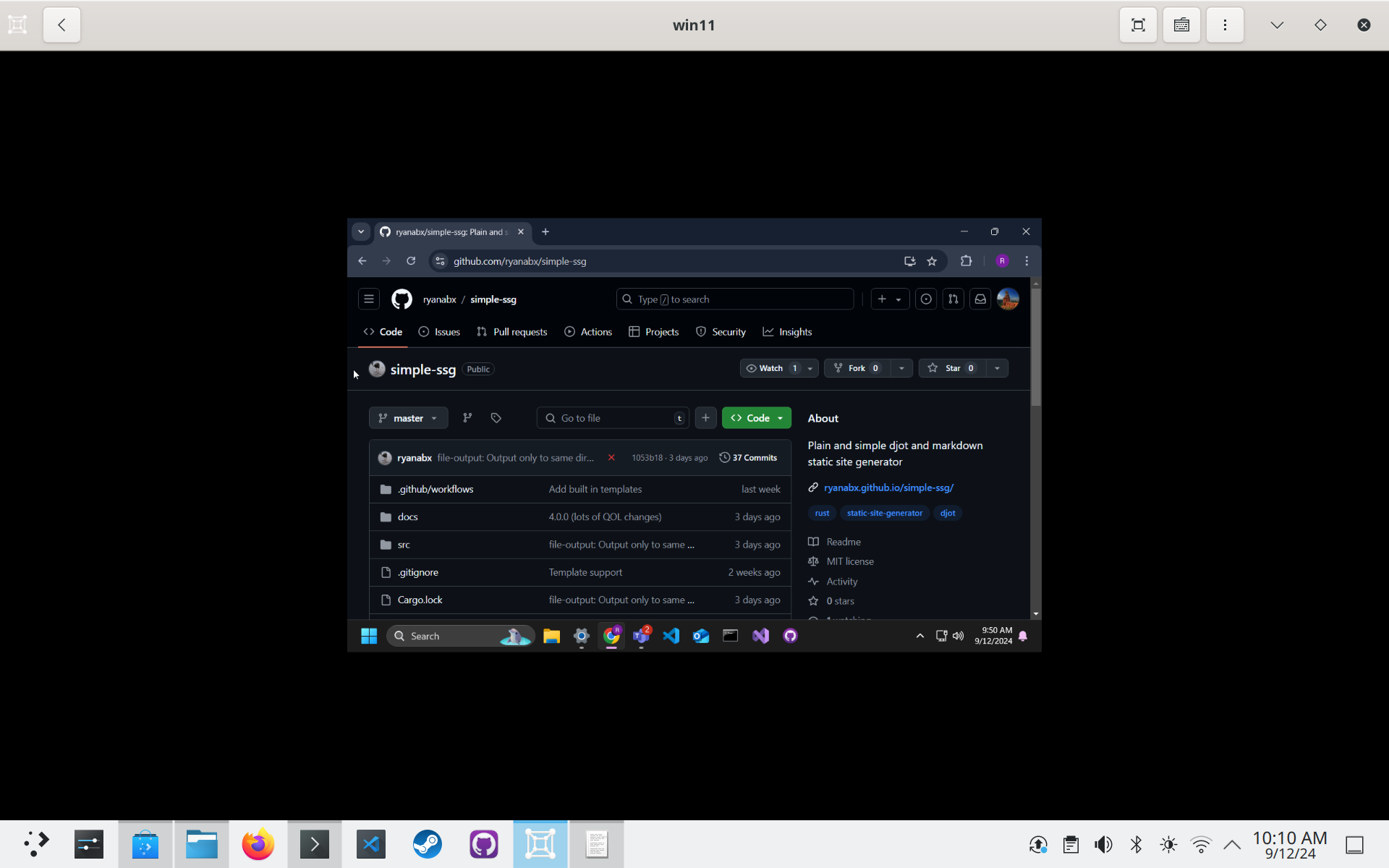Open the Chrome profile R avatar
Image resolution: width=1389 pixels, height=868 pixels.
click(x=1002, y=261)
